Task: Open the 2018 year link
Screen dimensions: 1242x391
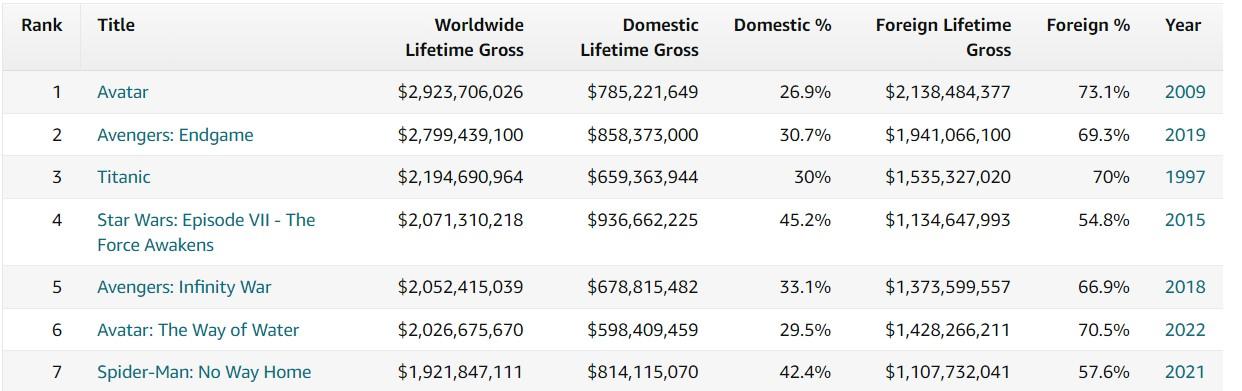Action: click(1185, 287)
